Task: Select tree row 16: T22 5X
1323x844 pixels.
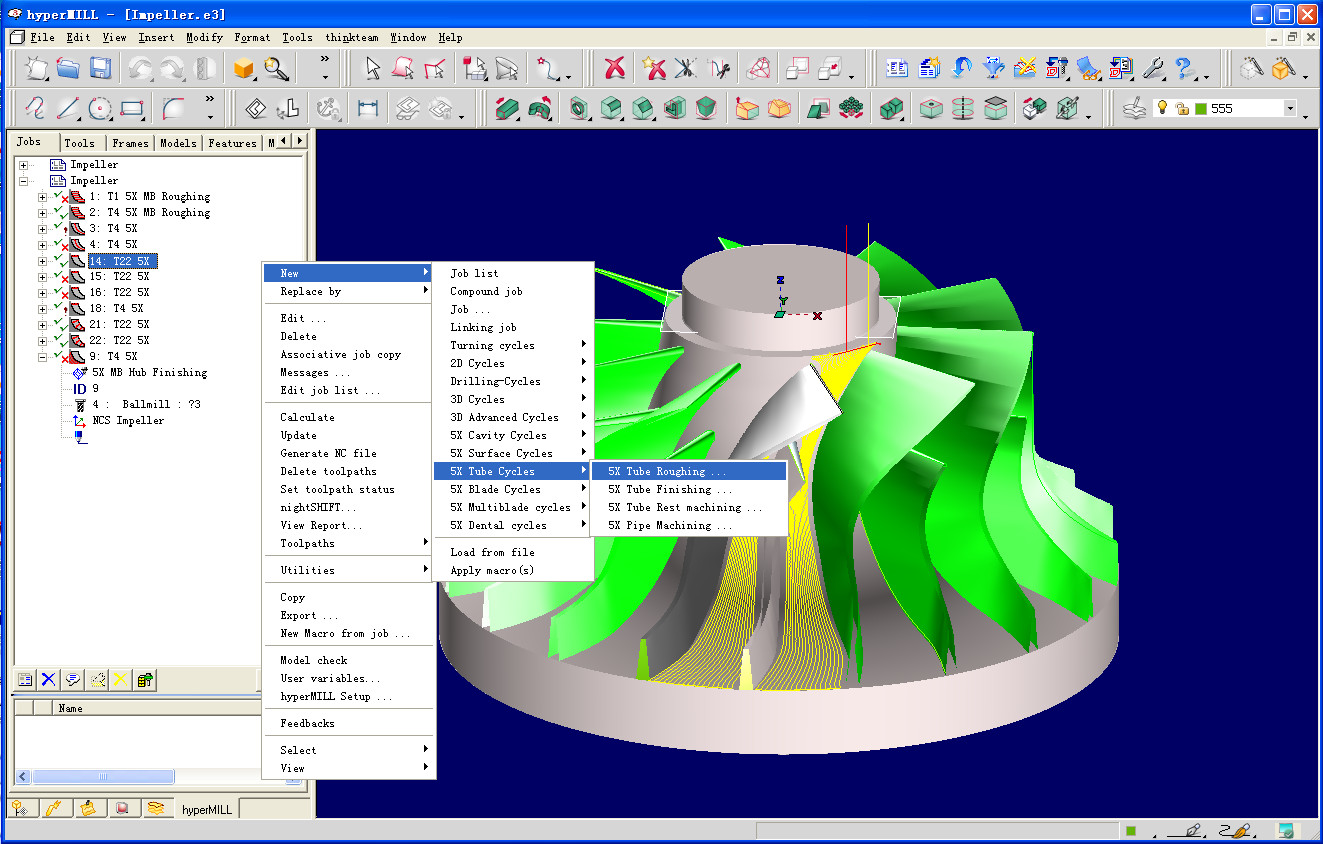Action: pyautogui.click(x=119, y=293)
